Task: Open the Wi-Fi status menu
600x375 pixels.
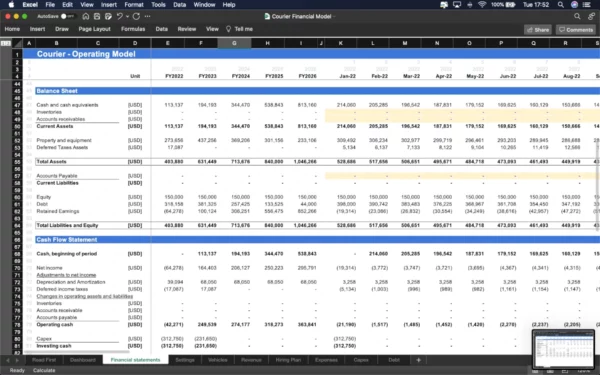Action: pyautogui.click(x=482, y=5)
